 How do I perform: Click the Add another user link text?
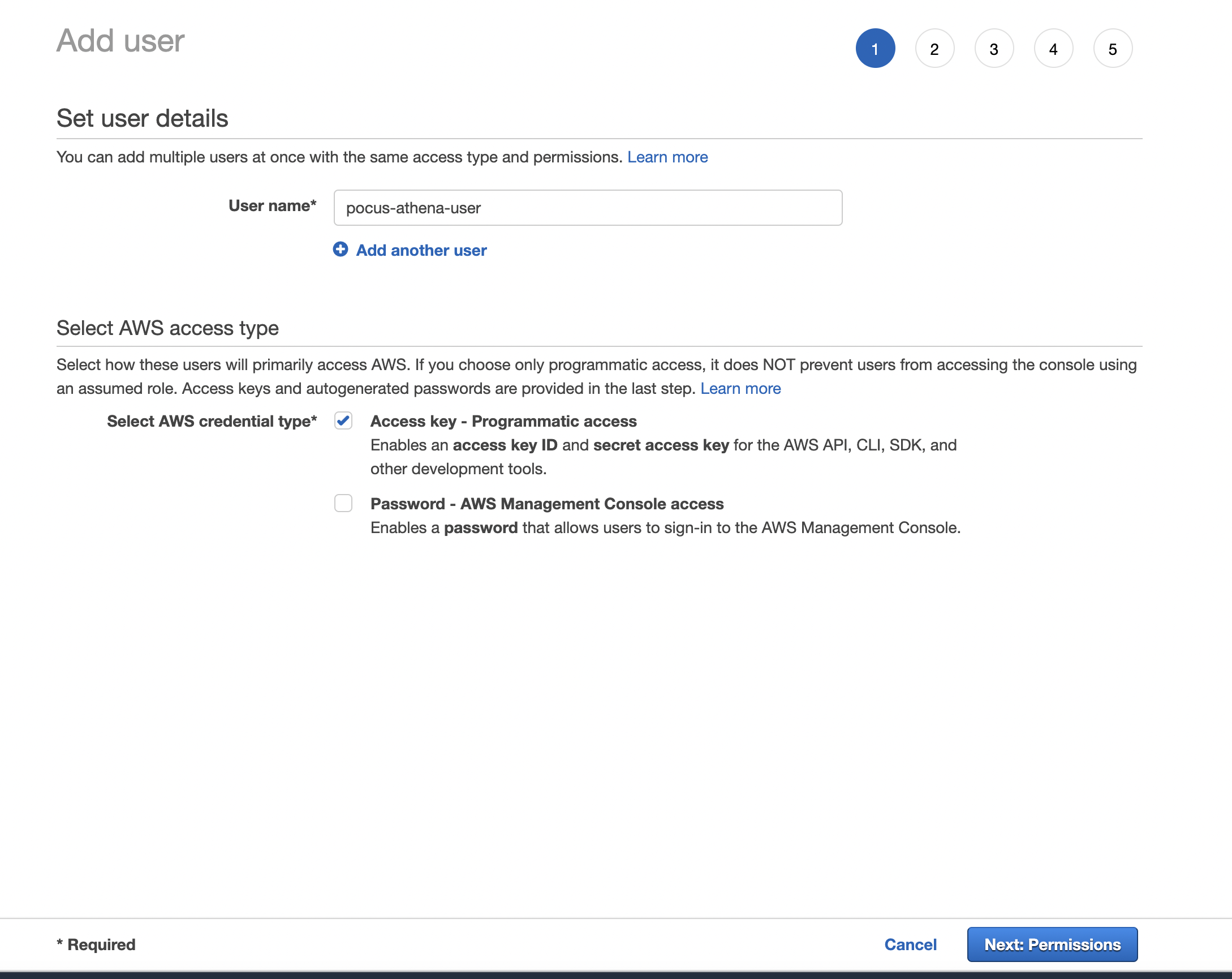(421, 250)
